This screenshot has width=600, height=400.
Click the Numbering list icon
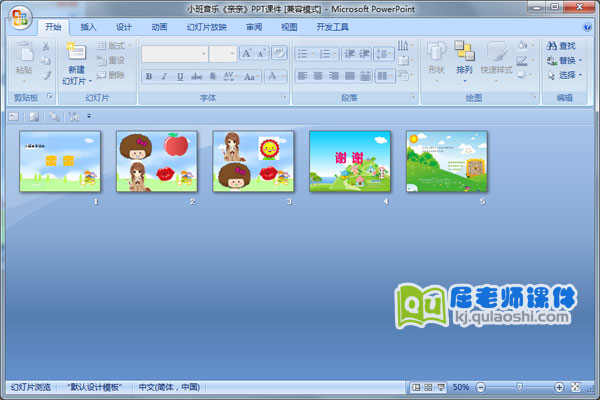click(x=327, y=54)
